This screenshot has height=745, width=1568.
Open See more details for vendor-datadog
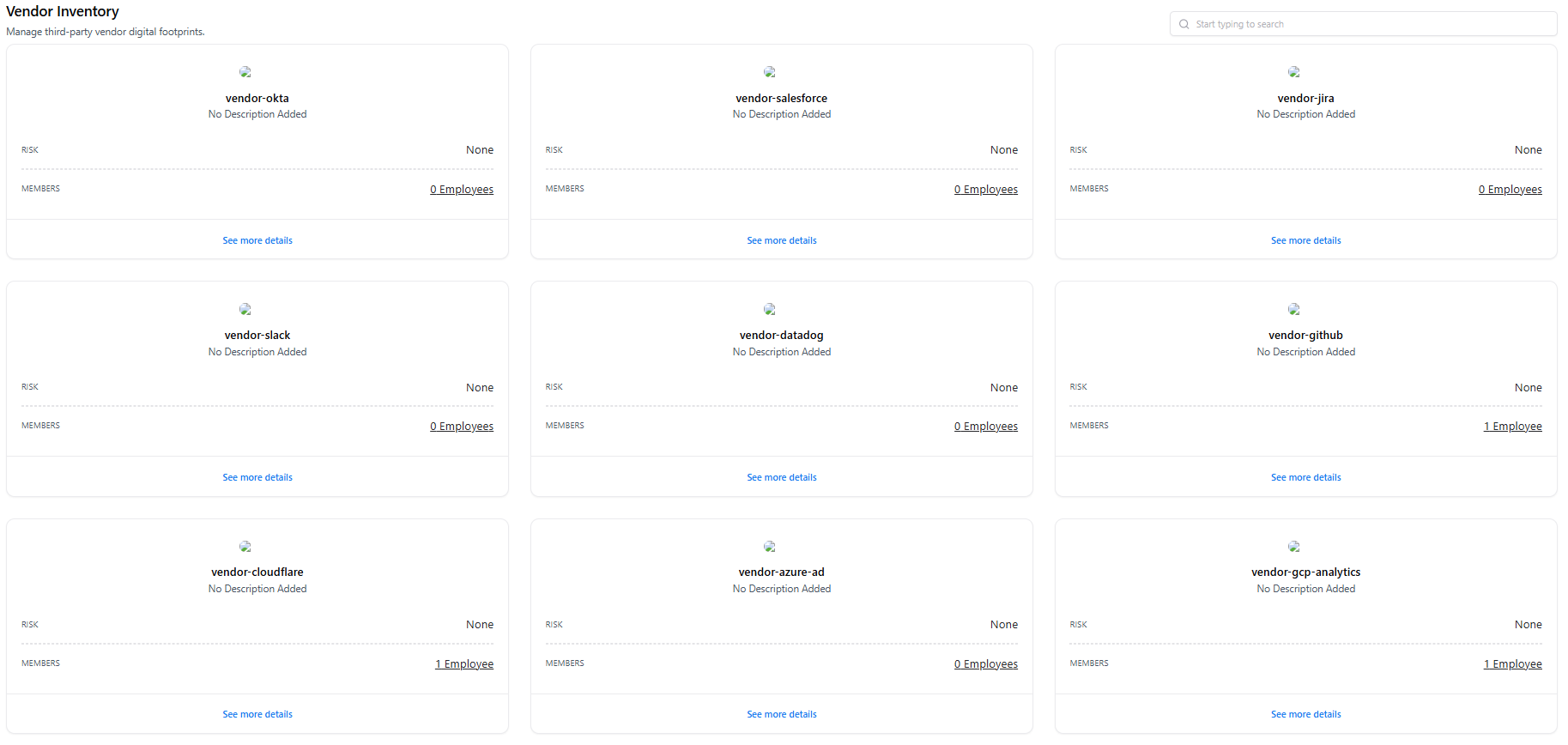[782, 477]
